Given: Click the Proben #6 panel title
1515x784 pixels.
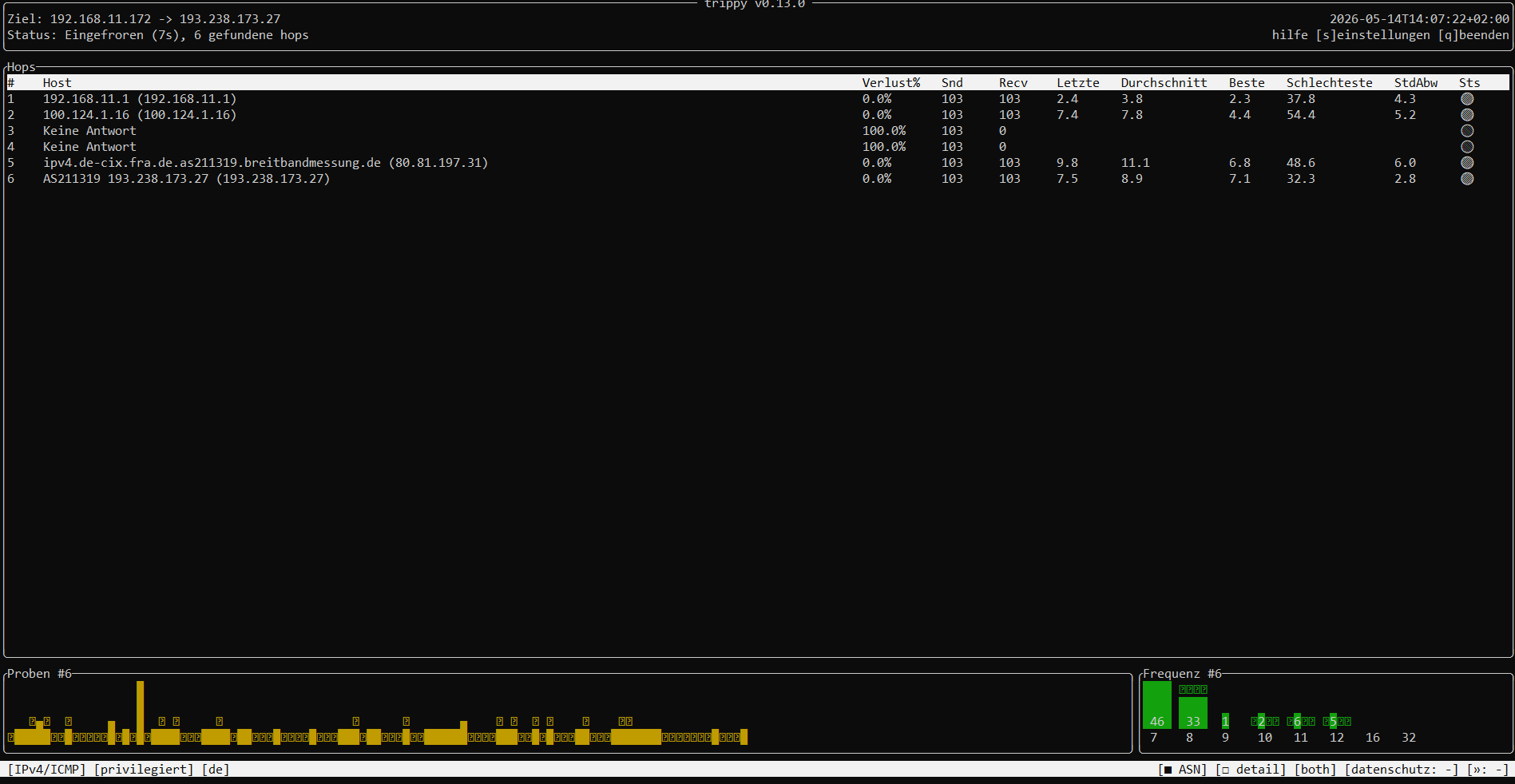Looking at the screenshot, I should tap(39, 674).
